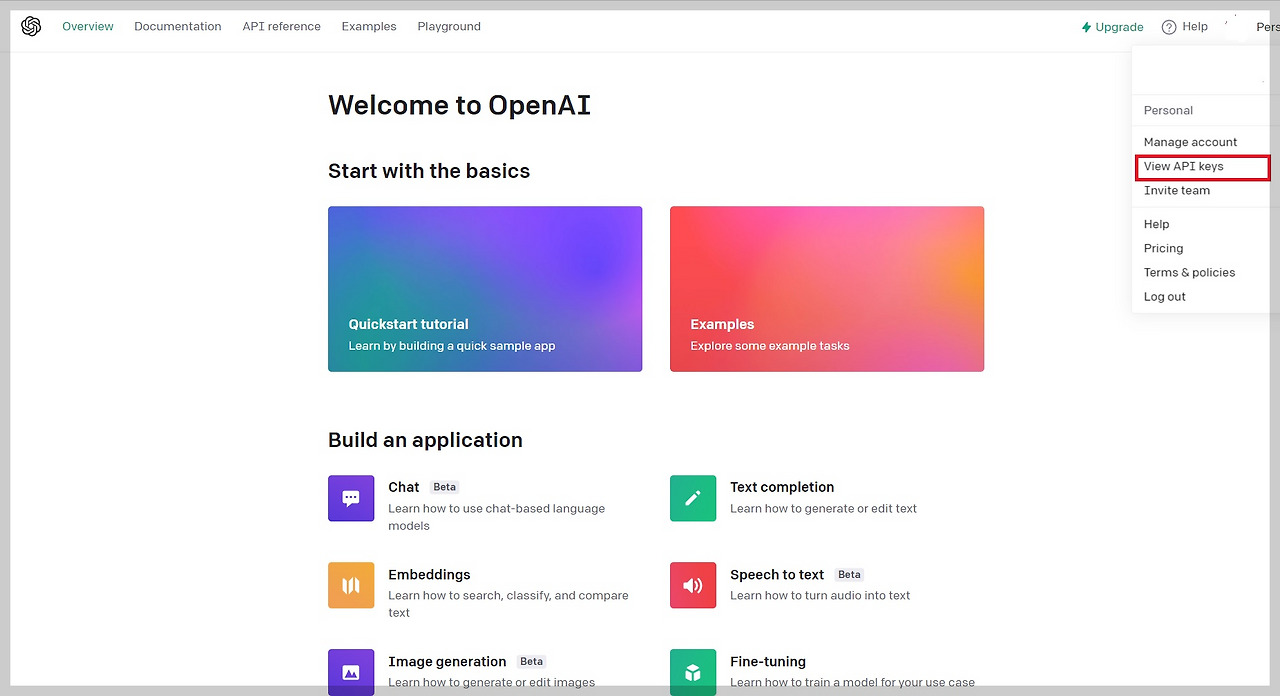
Task: Click the Beta badge next to Chat
Action: (445, 487)
